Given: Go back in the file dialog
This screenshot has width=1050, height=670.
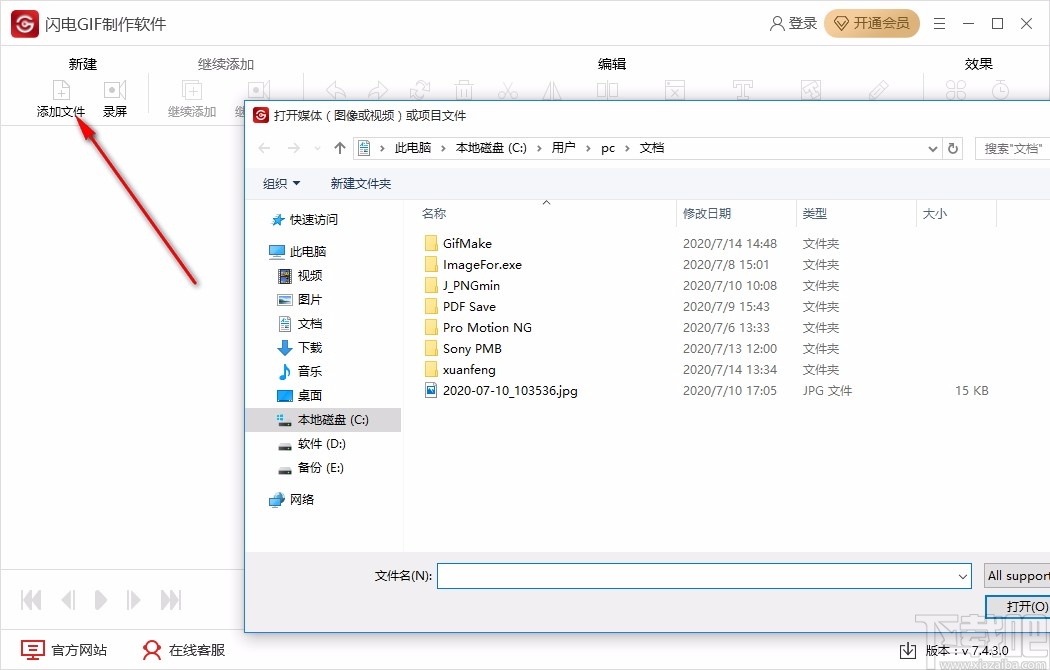Looking at the screenshot, I should 265,149.
